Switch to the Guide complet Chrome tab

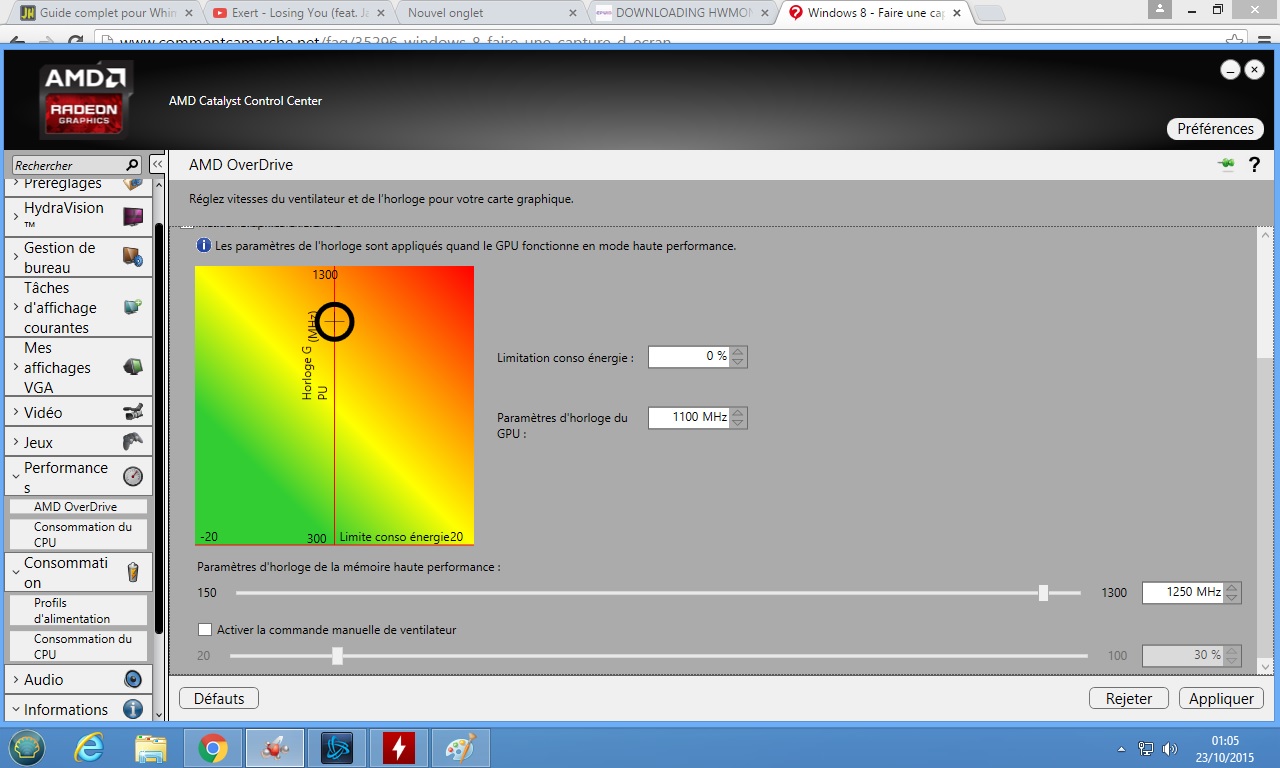[x=106, y=13]
